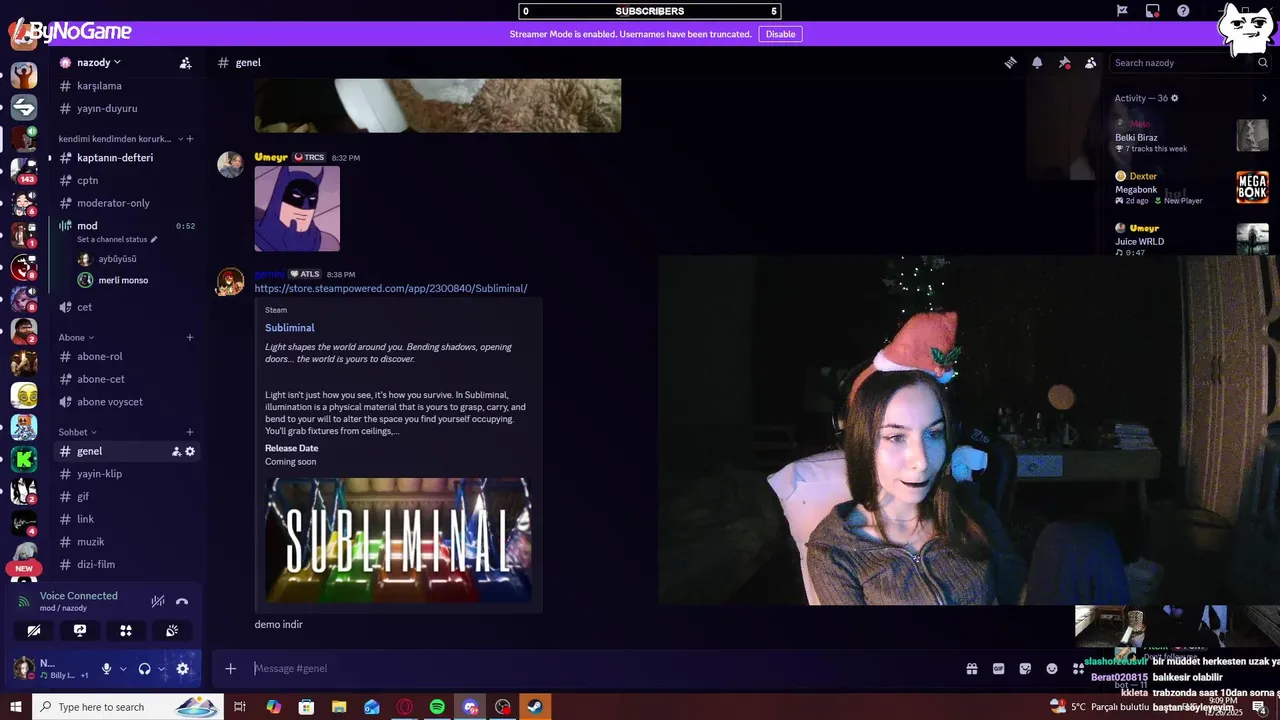Viewport: 1280px width, 720px height.
Task: Disable Streamer Mode
Action: (x=780, y=34)
